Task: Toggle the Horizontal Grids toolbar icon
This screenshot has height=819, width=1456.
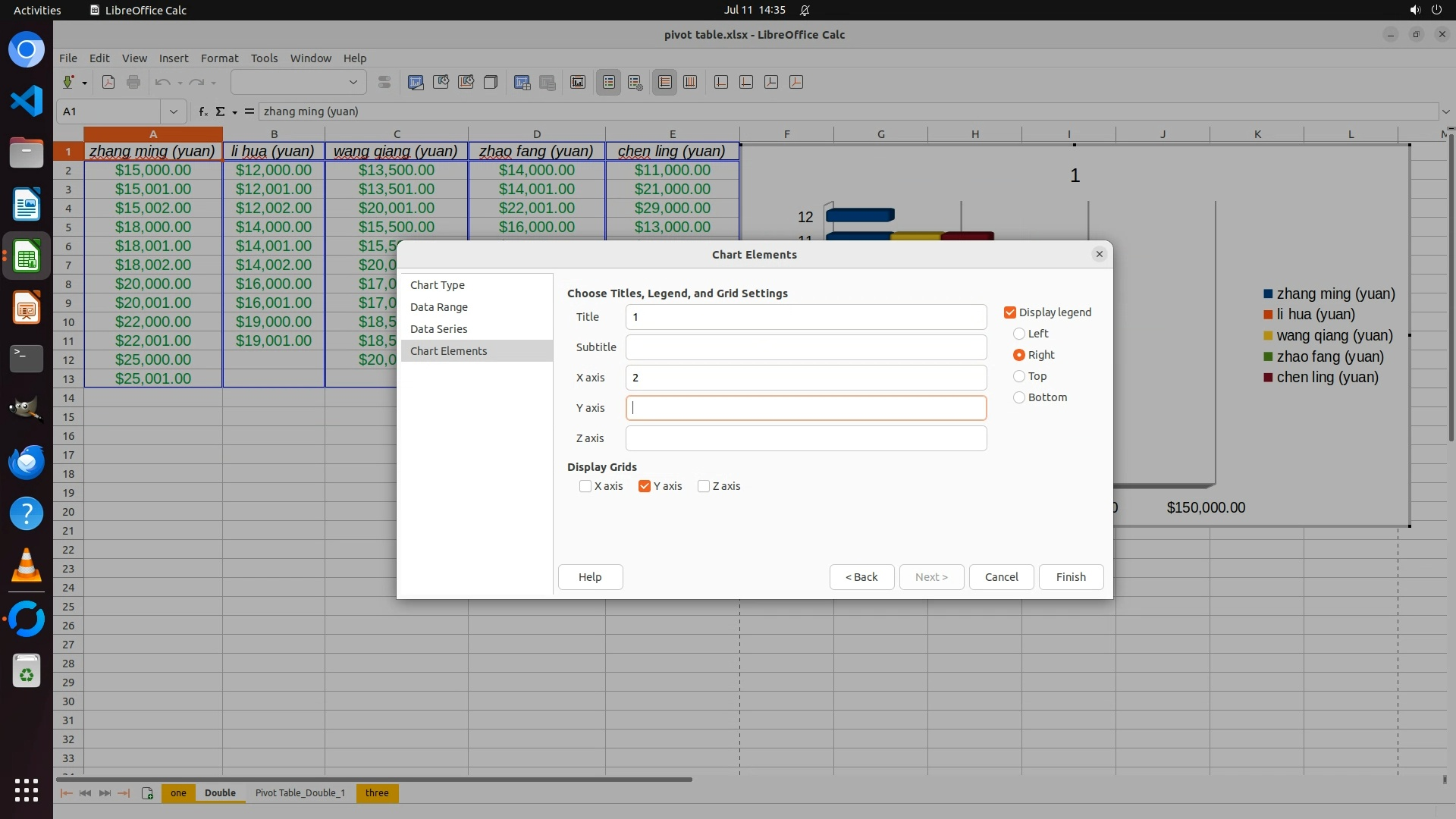Action: [665, 83]
